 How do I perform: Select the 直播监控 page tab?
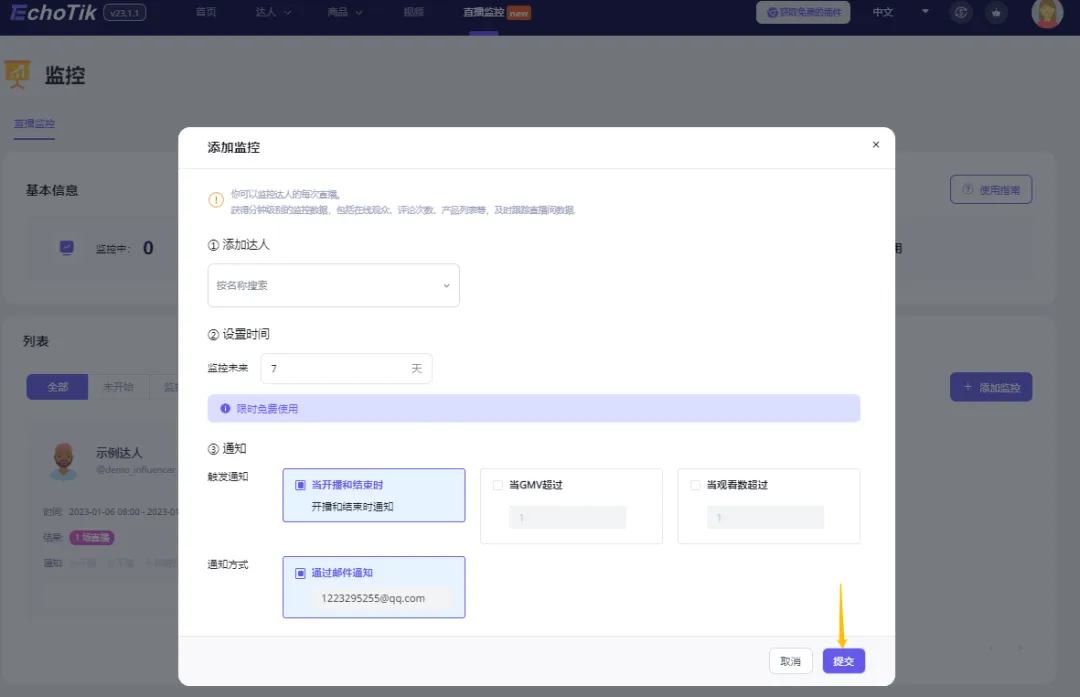(x=34, y=123)
